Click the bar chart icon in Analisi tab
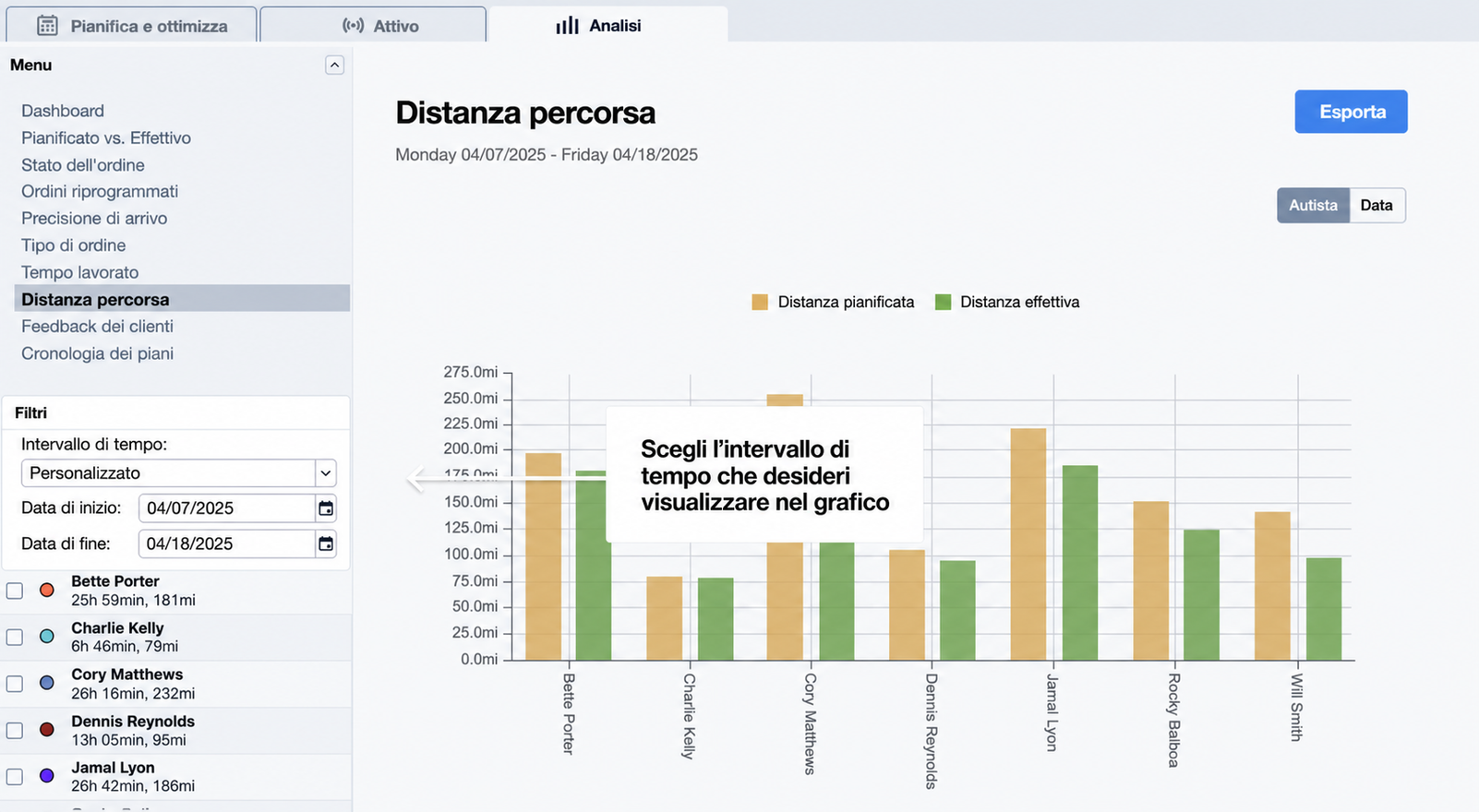This screenshot has width=1479, height=812. point(567,26)
